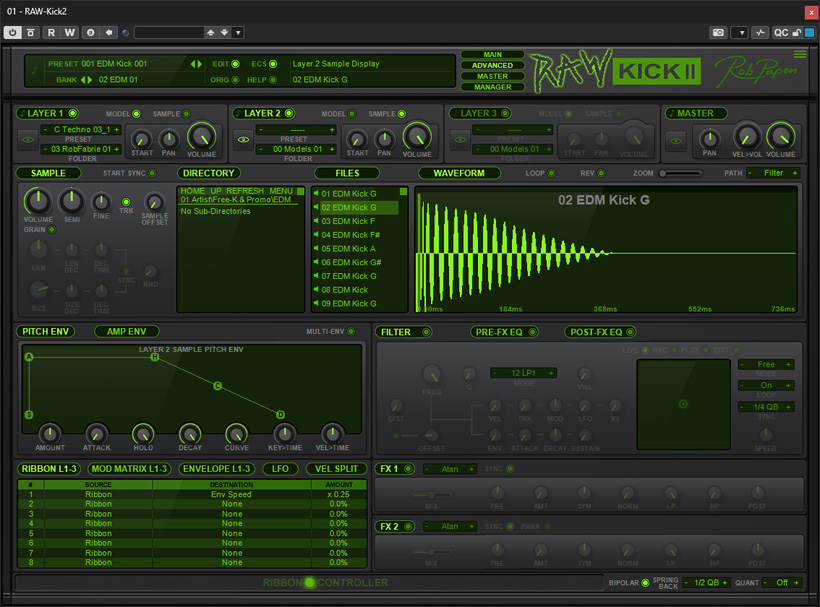Click the Pitch Env Curve knob
This screenshot has height=607, width=820.
(236, 433)
